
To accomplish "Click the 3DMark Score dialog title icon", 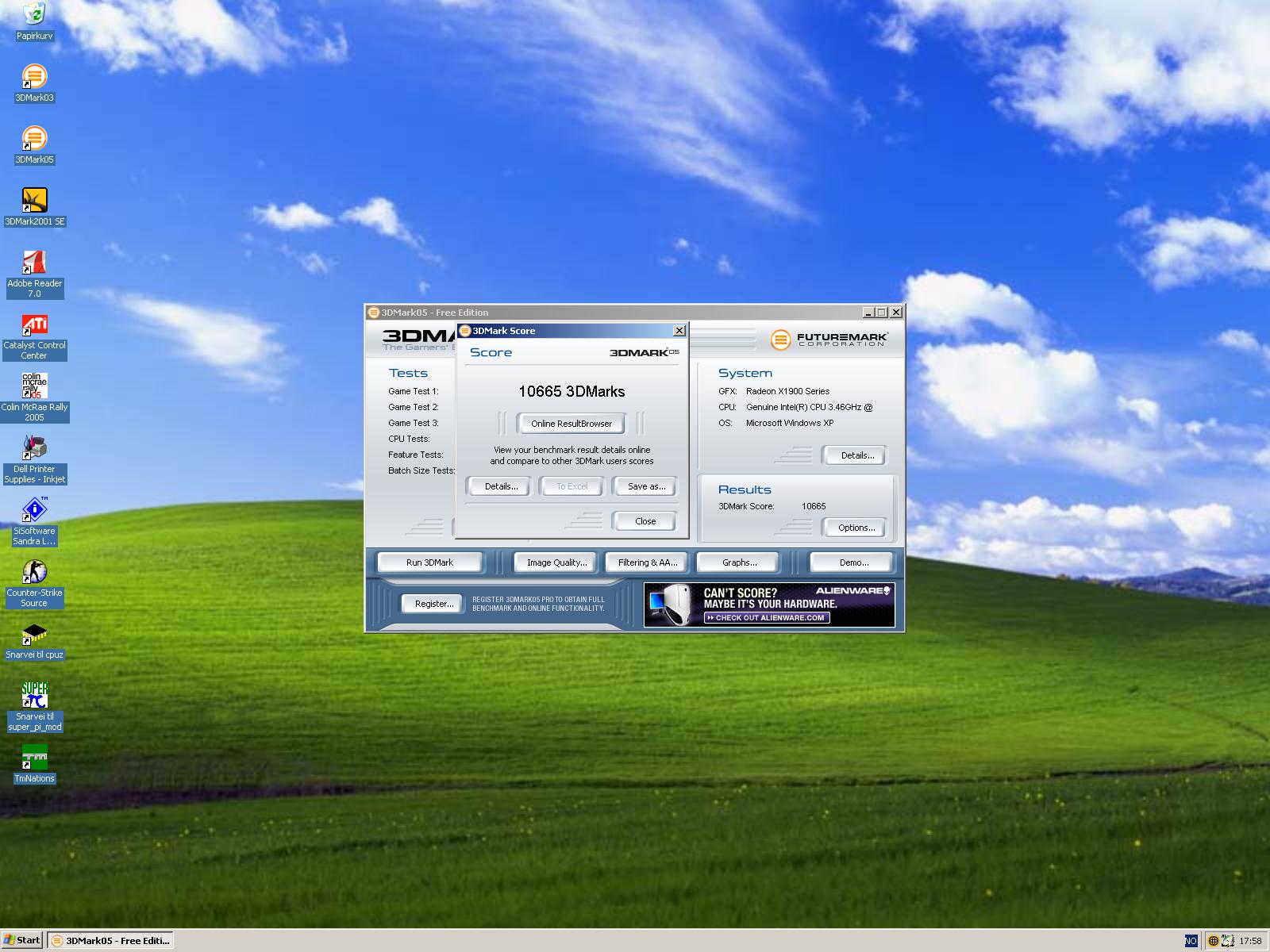I will coord(466,331).
